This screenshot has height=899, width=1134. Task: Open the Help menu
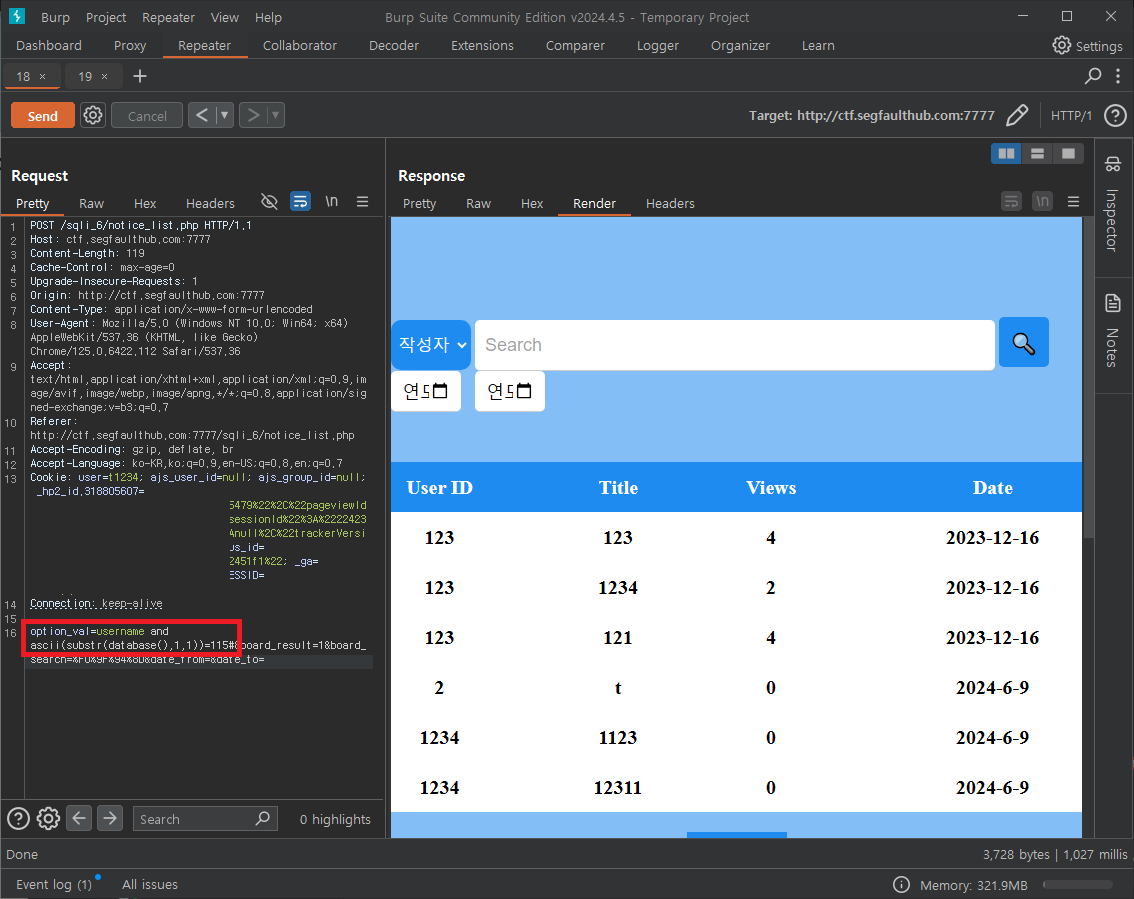pyautogui.click(x=268, y=17)
